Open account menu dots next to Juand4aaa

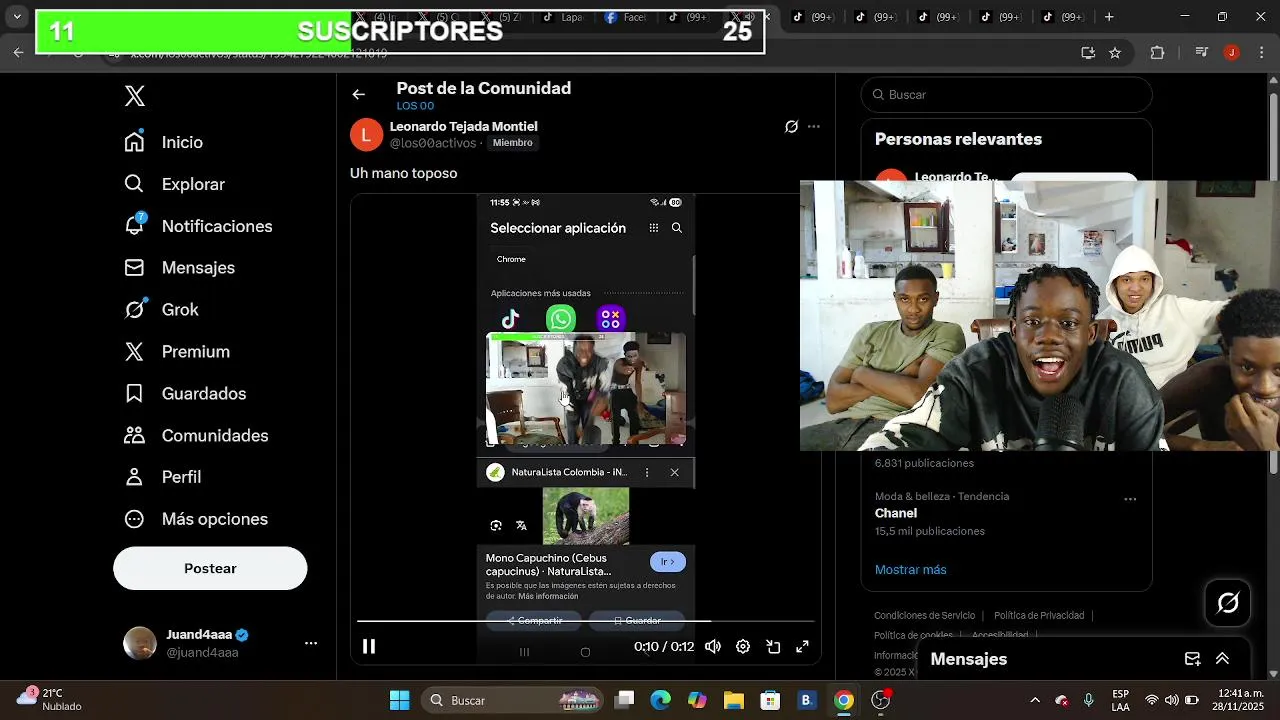[311, 643]
